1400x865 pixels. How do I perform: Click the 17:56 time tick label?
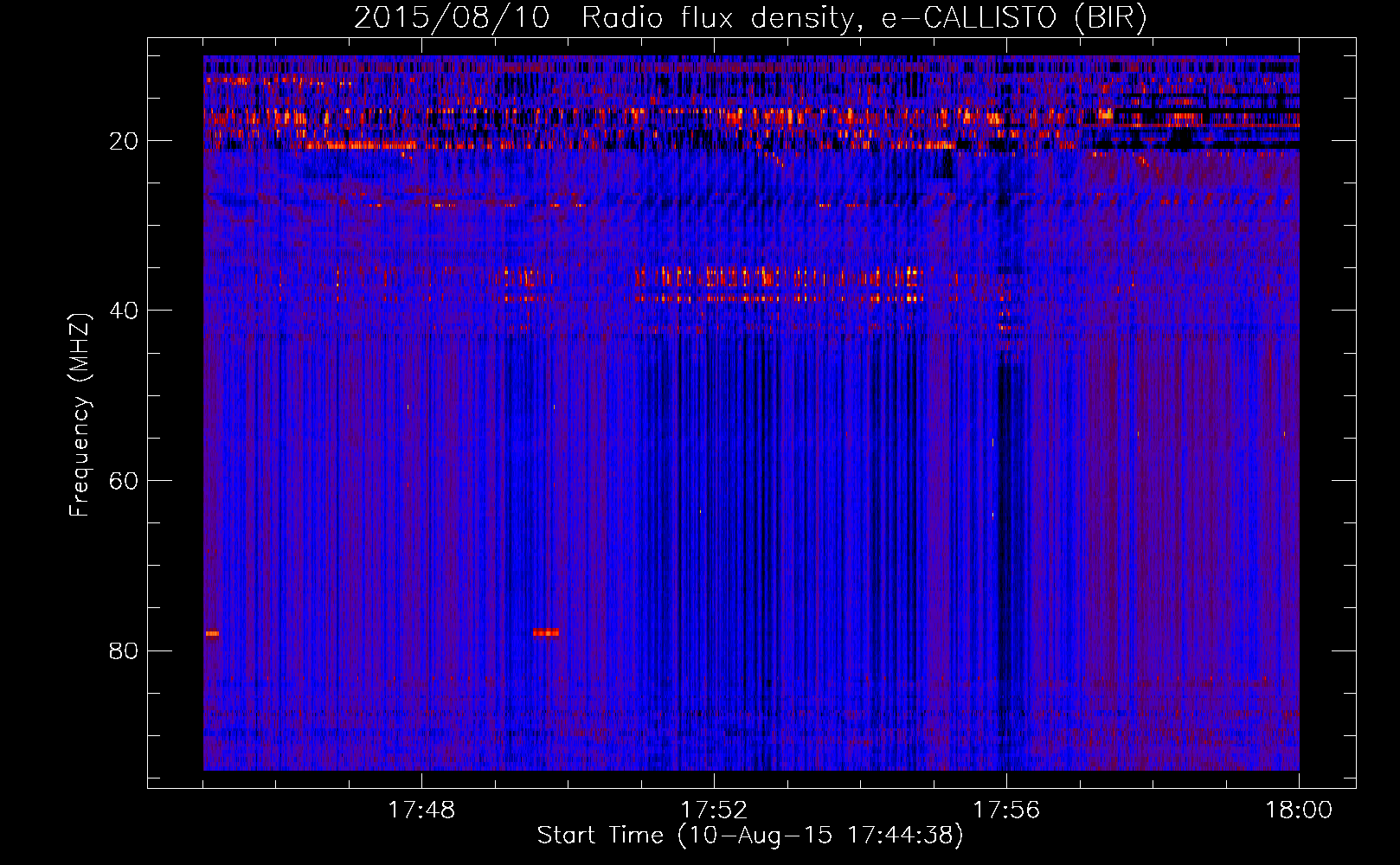click(1006, 811)
